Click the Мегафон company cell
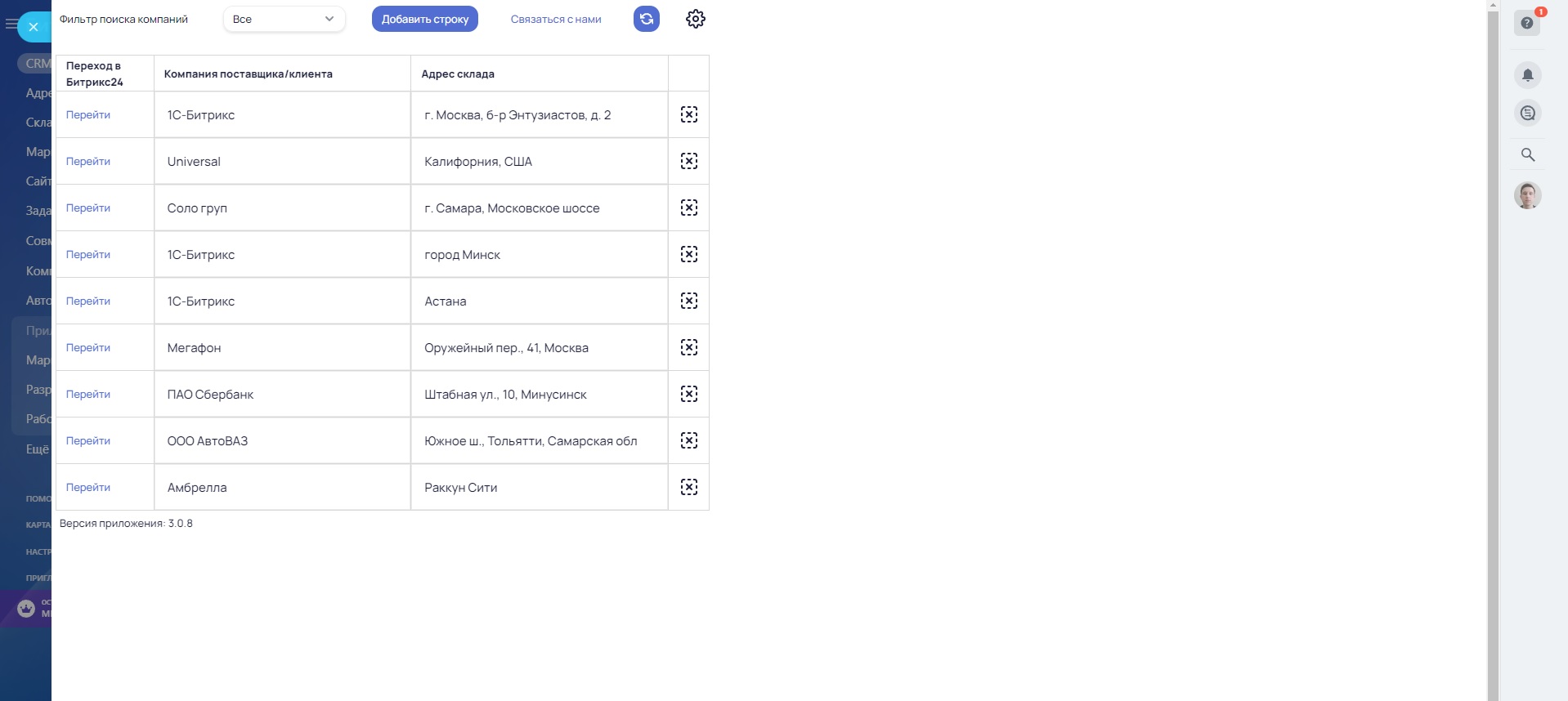This screenshot has width=1568, height=701. pos(282,347)
